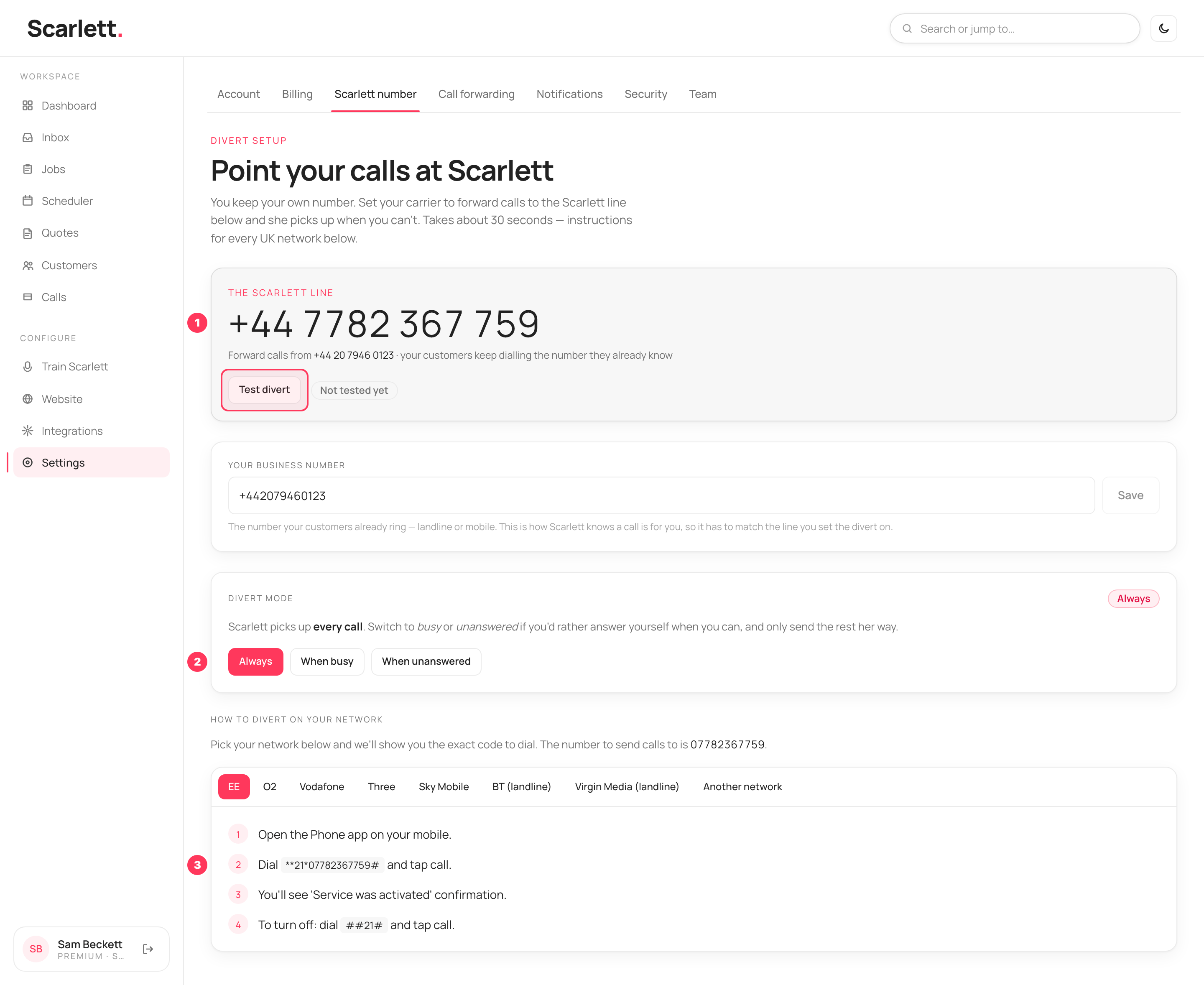Viewport: 1204px width, 985px height.
Task: Open Integrations in the sidebar
Action: [92, 431]
